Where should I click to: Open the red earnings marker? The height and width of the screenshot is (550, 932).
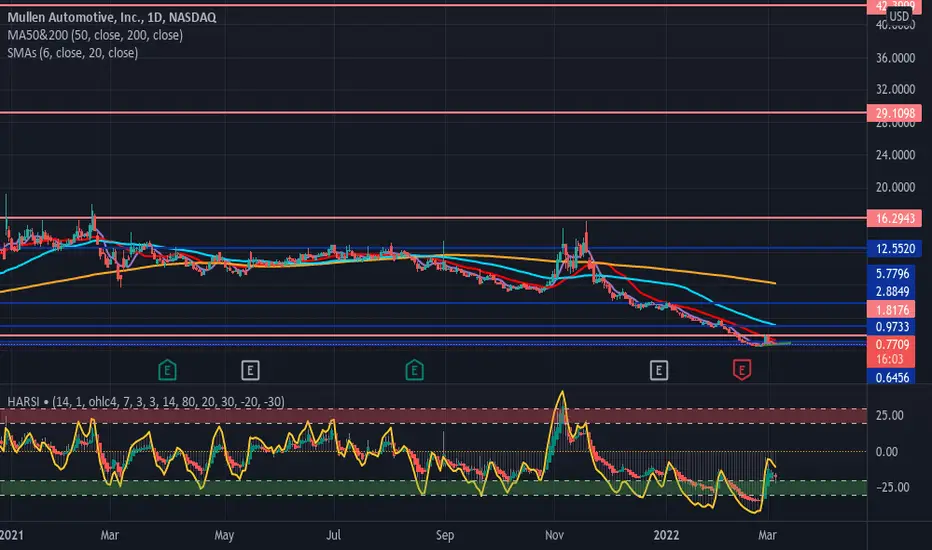[742, 370]
